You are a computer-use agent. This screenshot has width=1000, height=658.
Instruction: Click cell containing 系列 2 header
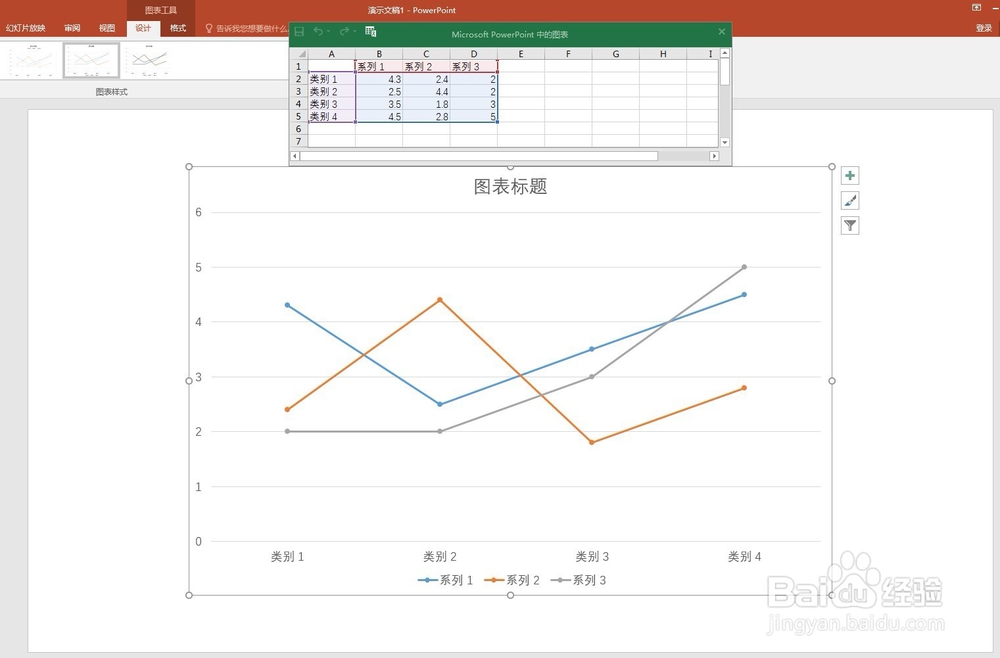point(427,66)
